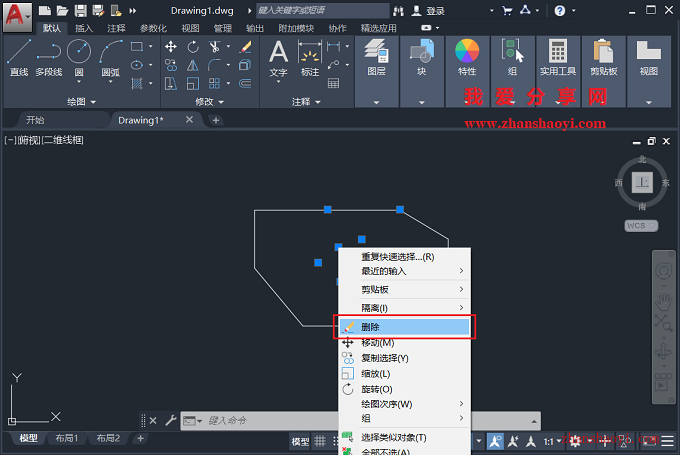Screen dimensions: 680x455
Task: Open the Layers (图层) panel
Action: tap(376, 57)
